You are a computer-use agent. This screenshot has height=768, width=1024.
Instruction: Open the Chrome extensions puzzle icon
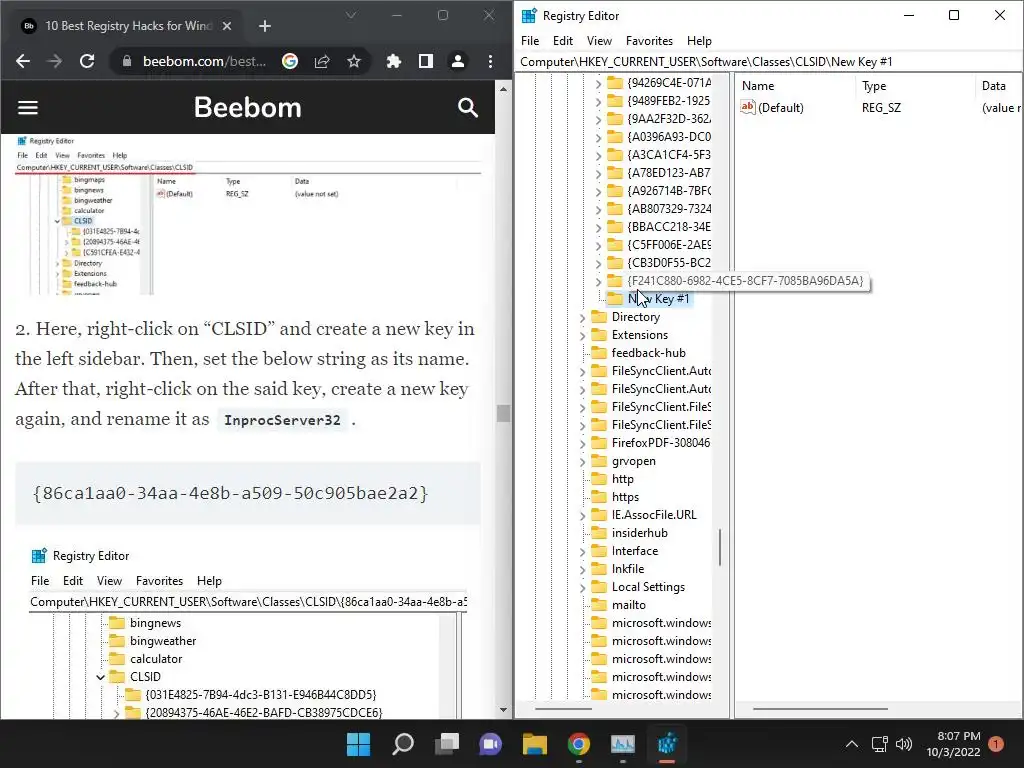coord(394,61)
